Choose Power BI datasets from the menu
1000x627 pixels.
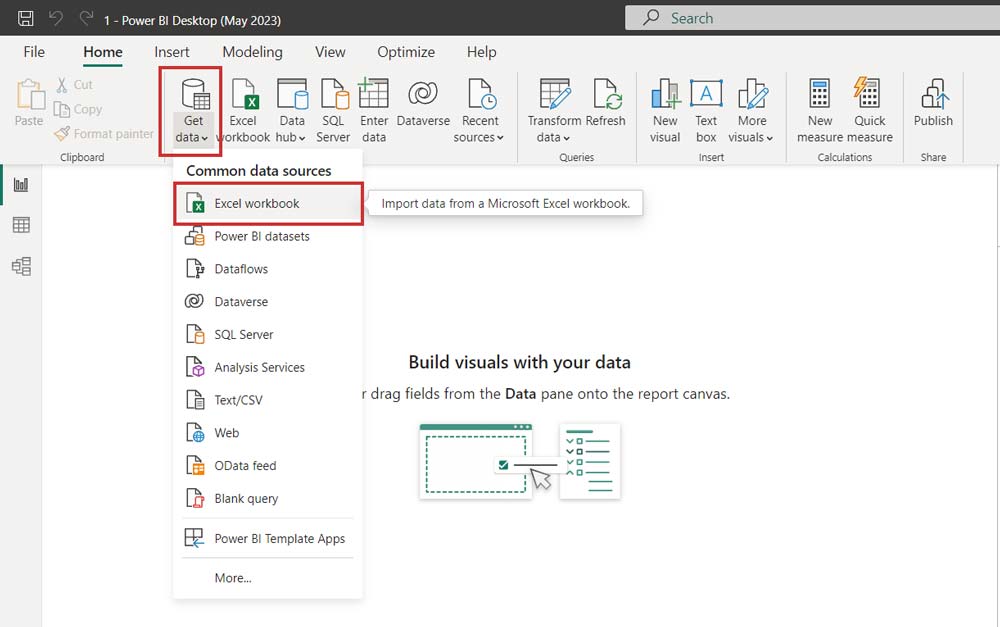268,237
